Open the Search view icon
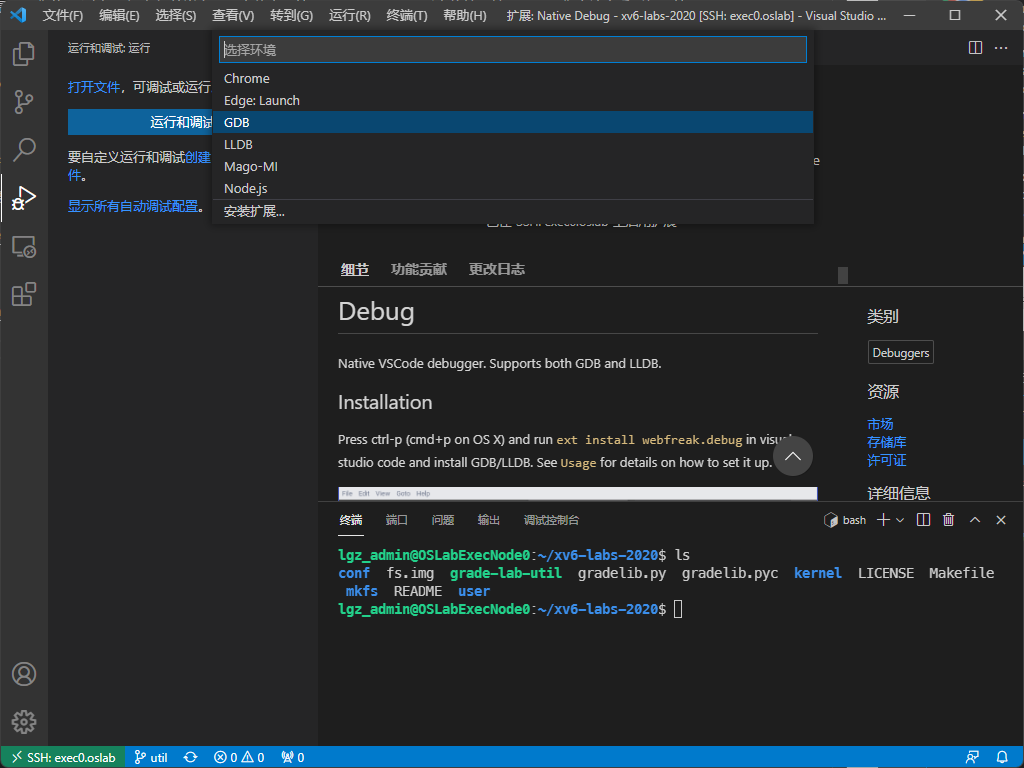The height and width of the screenshot is (768, 1024). click(24, 150)
